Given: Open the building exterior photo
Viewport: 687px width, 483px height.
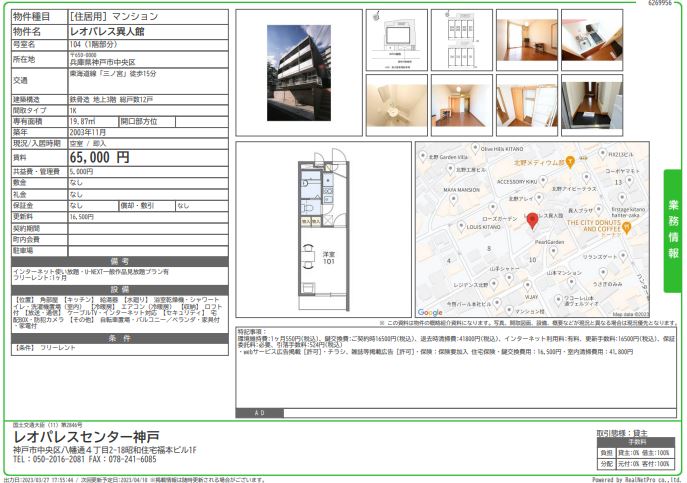Looking at the screenshot, I should coord(299,73).
